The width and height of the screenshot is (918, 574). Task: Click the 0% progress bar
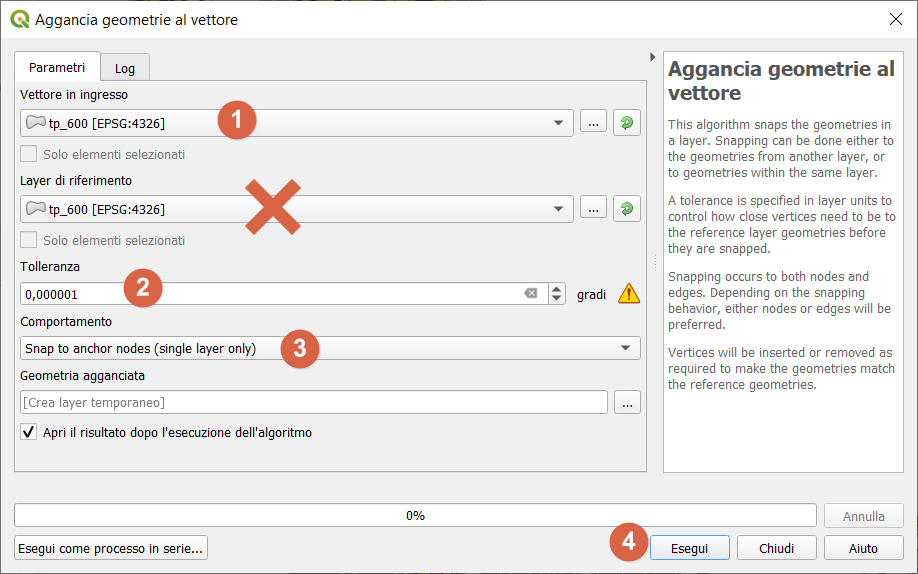click(x=415, y=516)
